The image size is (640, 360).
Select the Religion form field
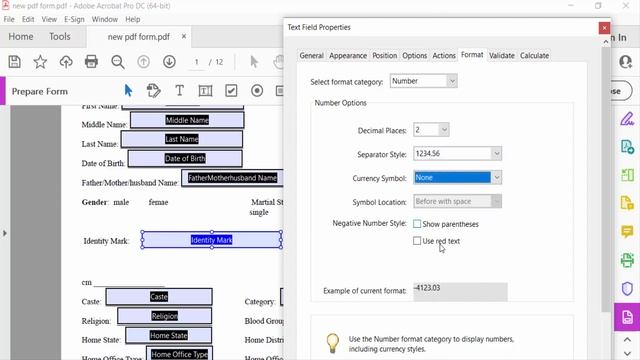pos(164,316)
